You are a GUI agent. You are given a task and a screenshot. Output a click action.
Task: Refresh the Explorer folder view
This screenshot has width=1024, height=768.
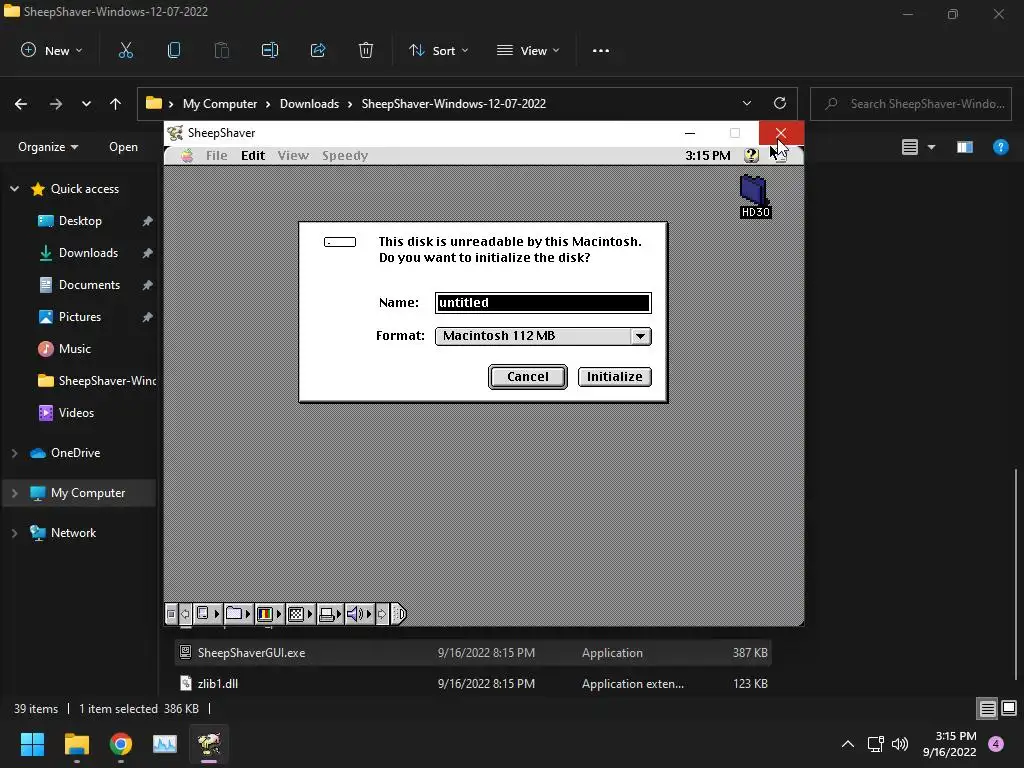coord(780,103)
